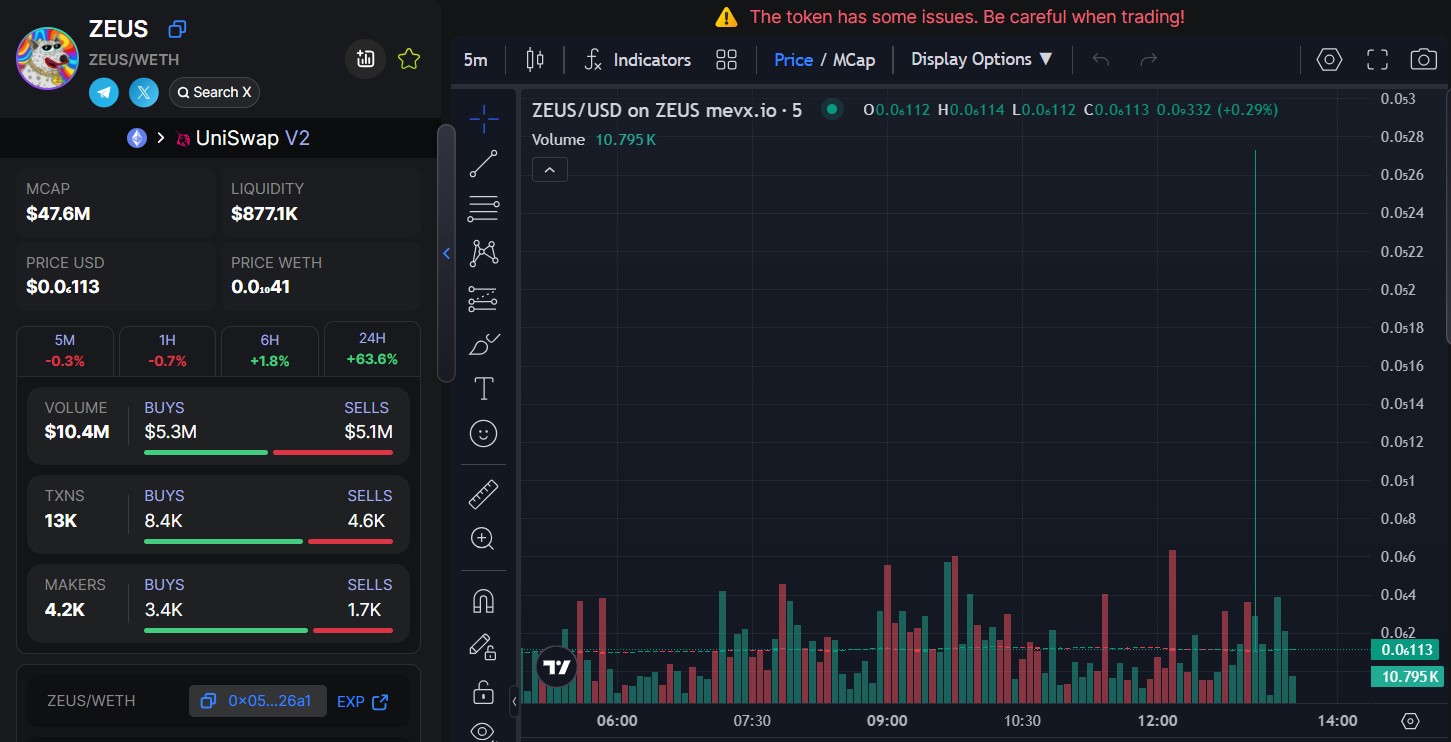Viewport: 1451px width, 742px height.
Task: Toggle visibility of all drawings eye icon
Action: coord(483,731)
